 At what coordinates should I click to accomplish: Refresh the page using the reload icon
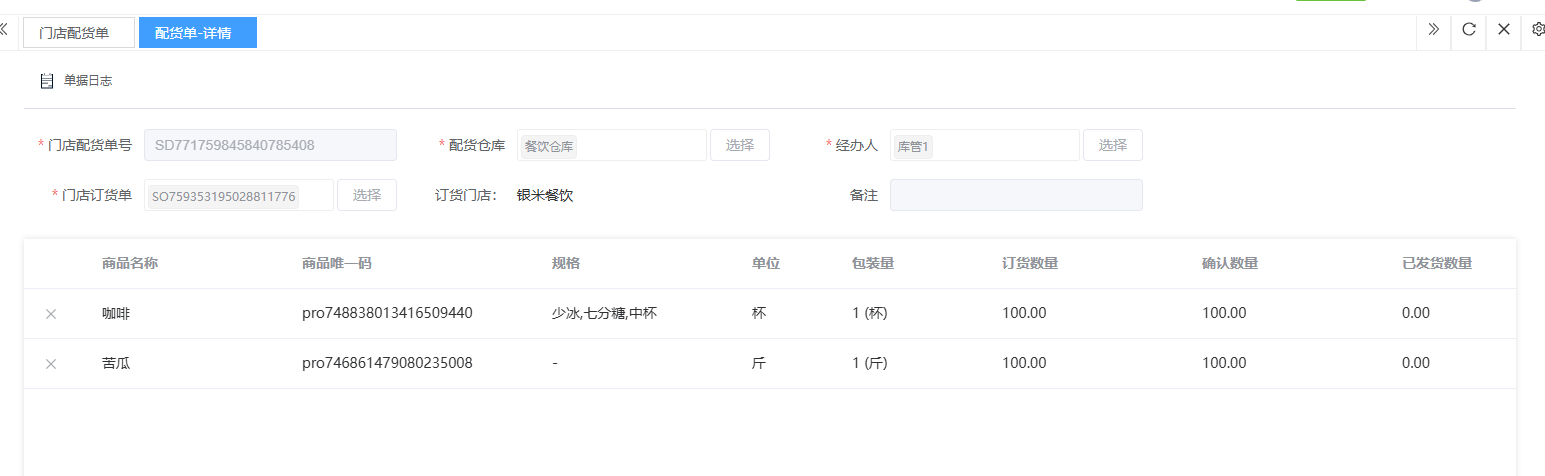point(1468,30)
